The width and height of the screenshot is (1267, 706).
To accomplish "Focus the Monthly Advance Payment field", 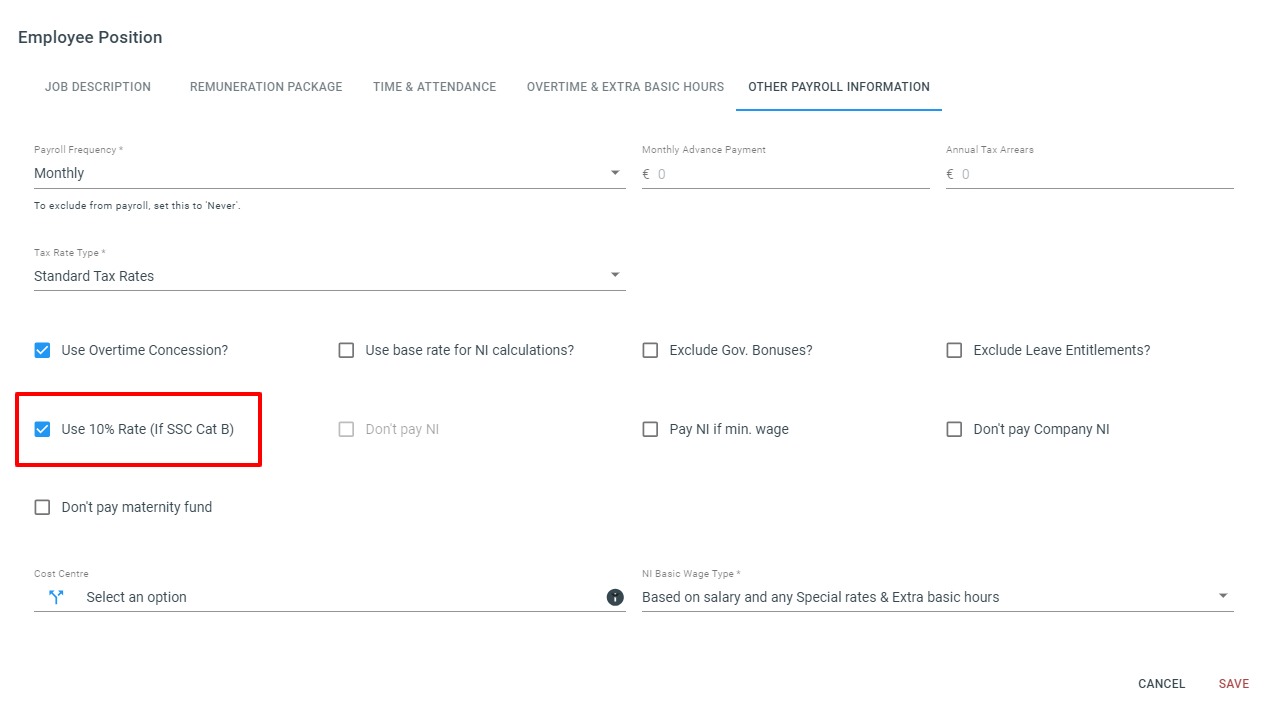I will click(786, 174).
